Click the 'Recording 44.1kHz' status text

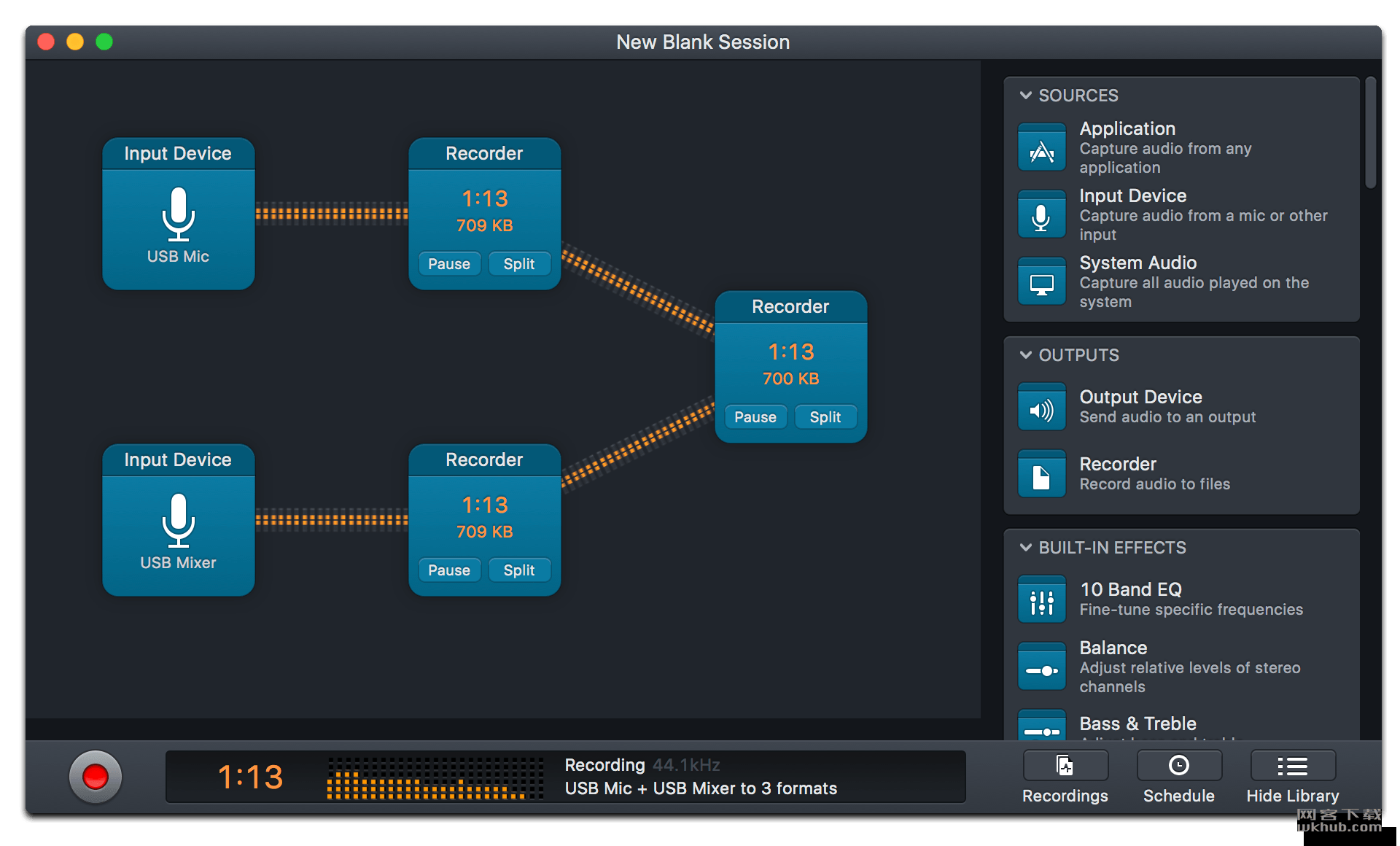(642, 766)
